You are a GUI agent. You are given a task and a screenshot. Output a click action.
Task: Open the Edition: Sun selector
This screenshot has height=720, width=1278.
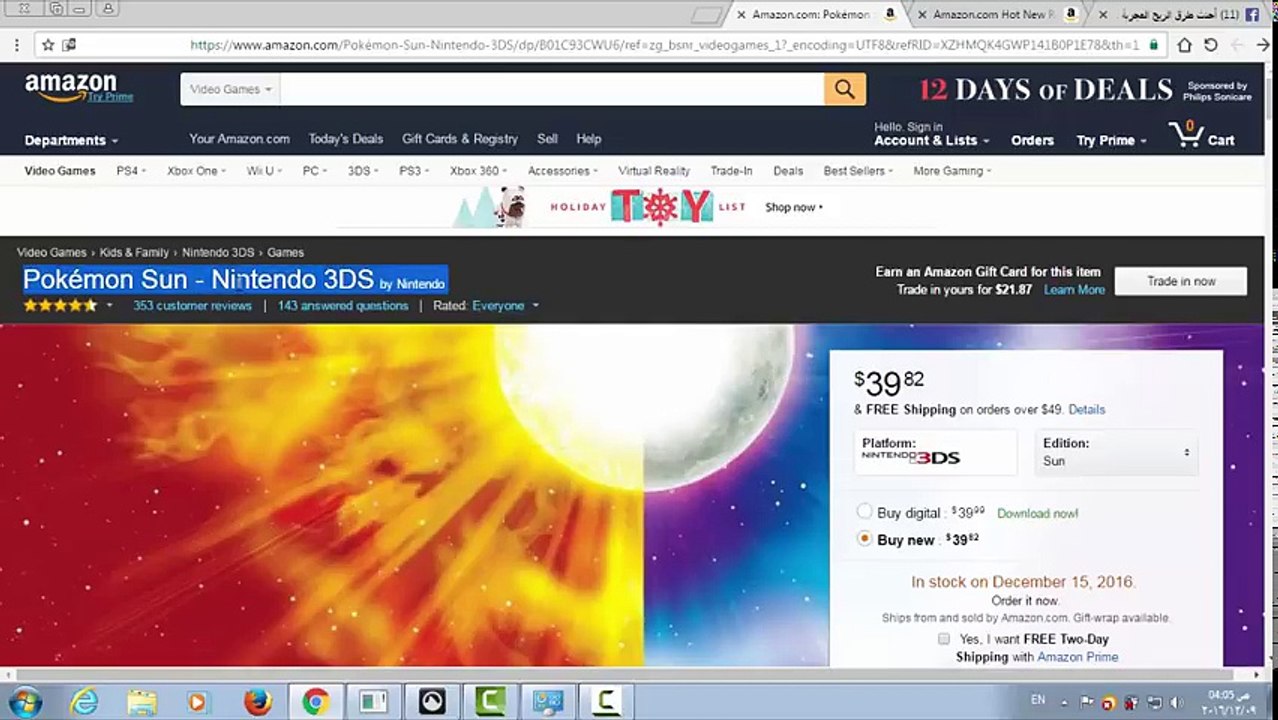pyautogui.click(x=1116, y=452)
